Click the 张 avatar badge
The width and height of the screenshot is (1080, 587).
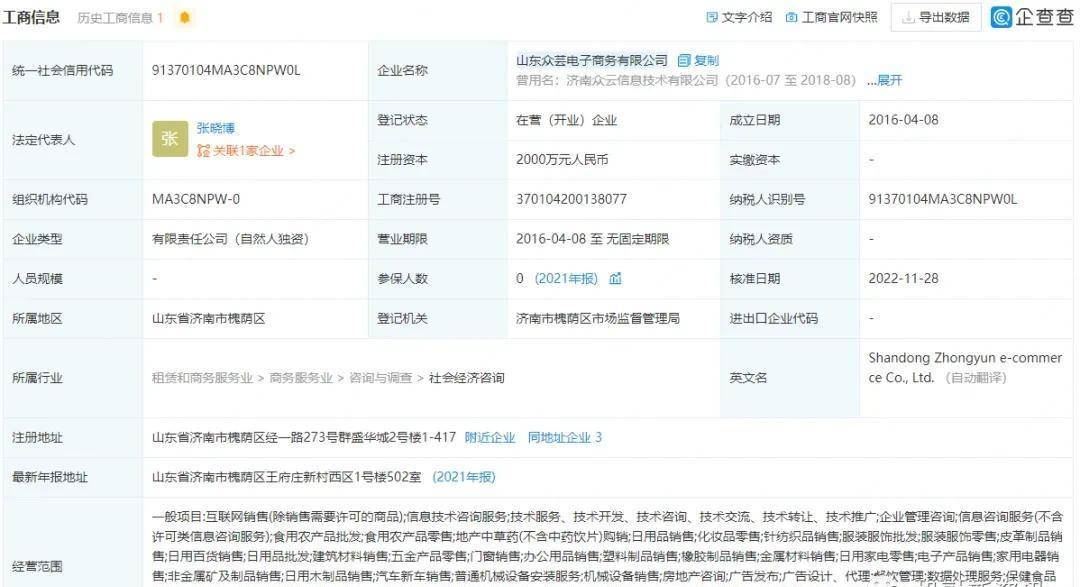(x=170, y=139)
